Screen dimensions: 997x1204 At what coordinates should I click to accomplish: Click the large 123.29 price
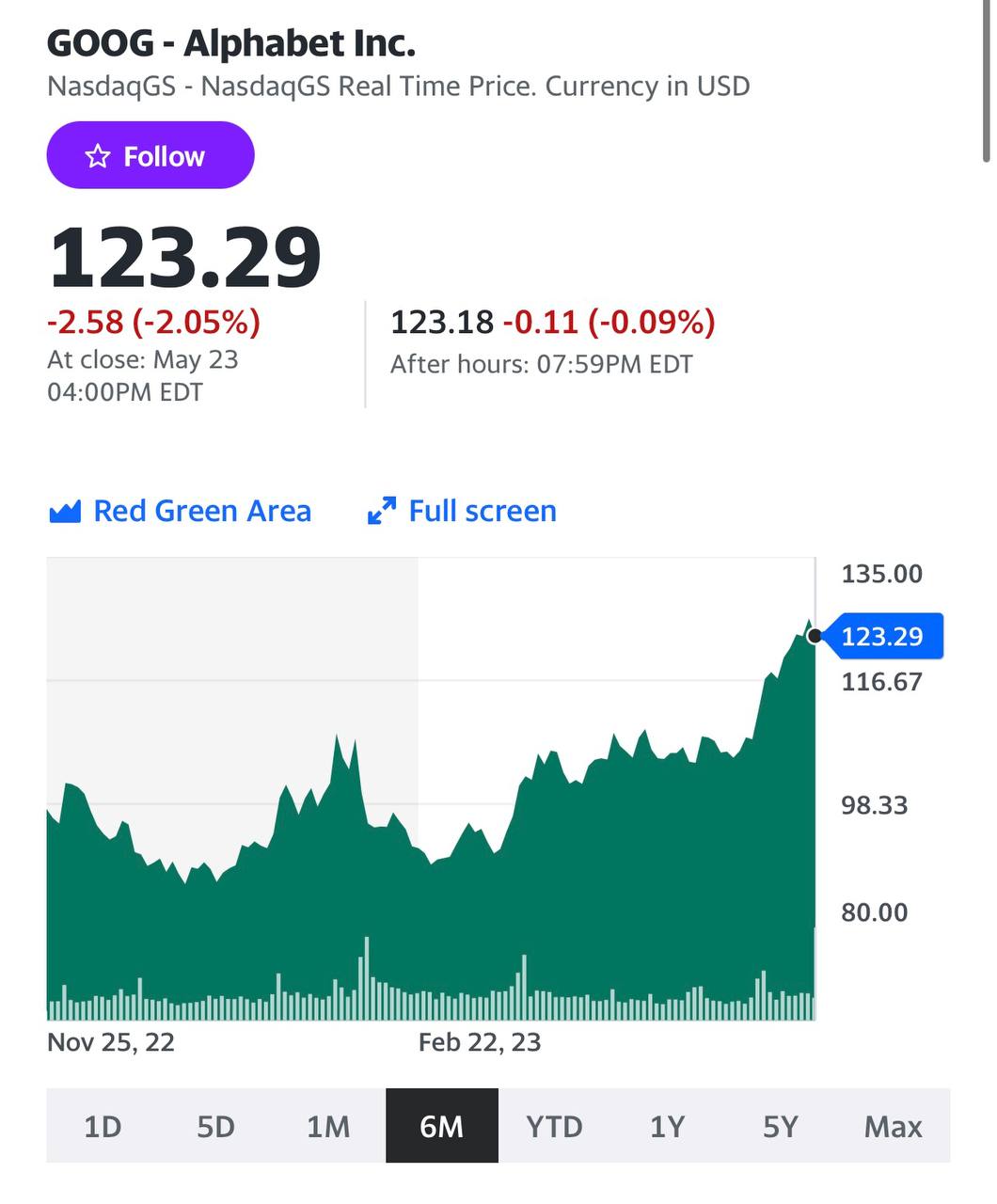click(x=185, y=258)
